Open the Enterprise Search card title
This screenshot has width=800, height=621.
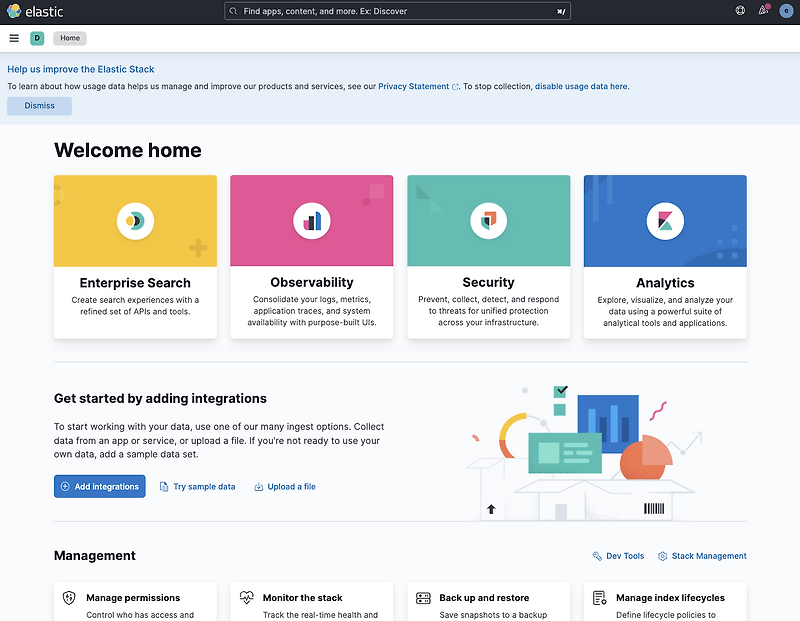pyautogui.click(x=135, y=283)
